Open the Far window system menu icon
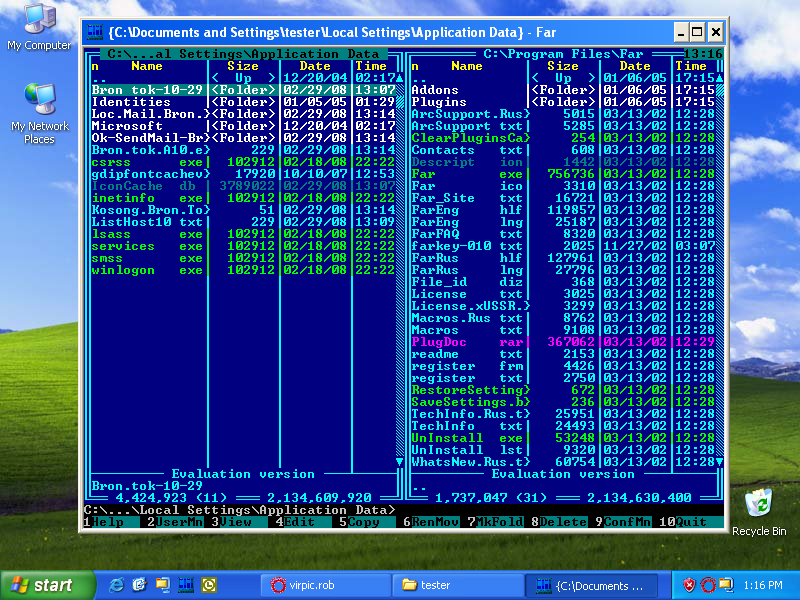This screenshot has height=600, width=800. click(x=95, y=33)
